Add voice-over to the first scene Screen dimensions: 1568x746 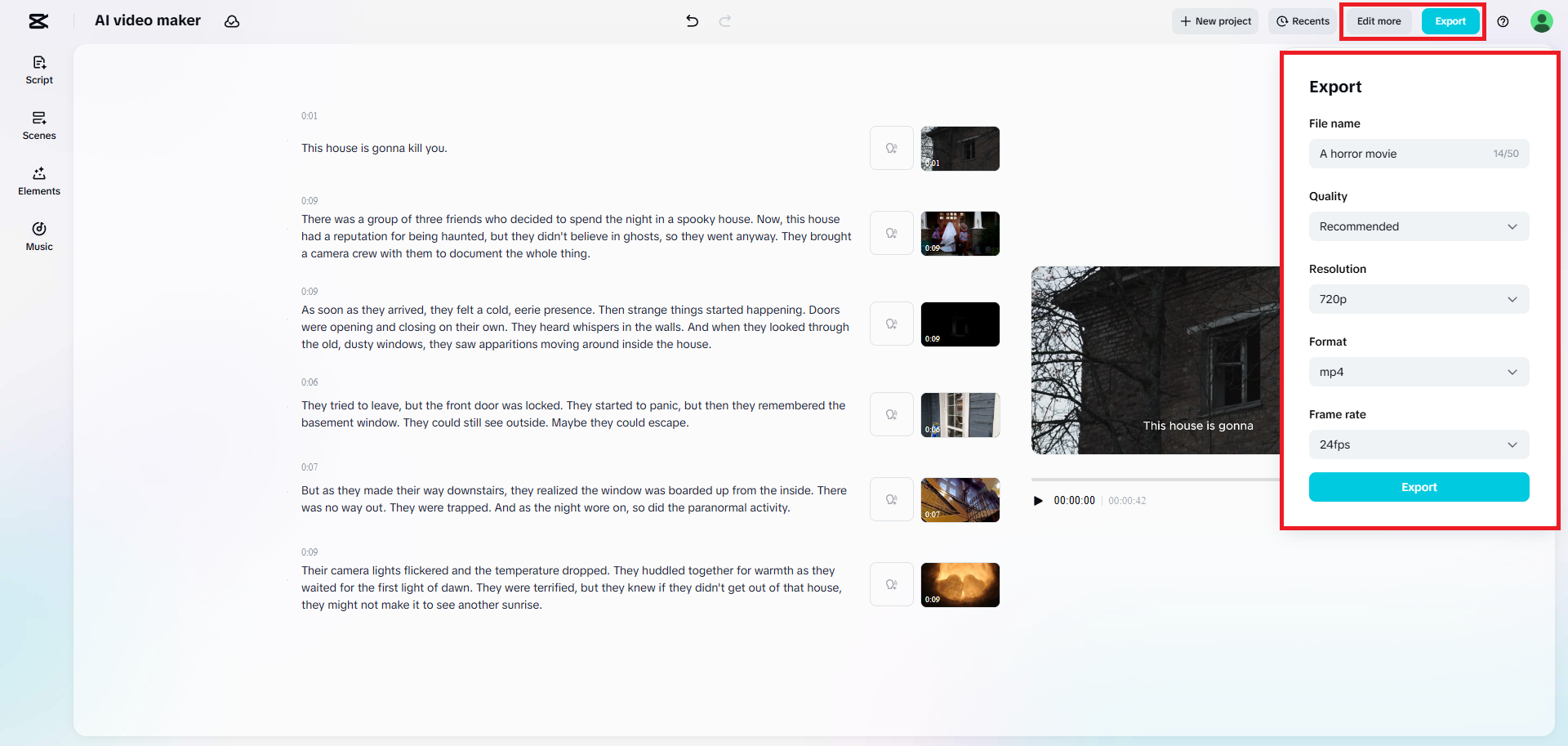(x=891, y=148)
